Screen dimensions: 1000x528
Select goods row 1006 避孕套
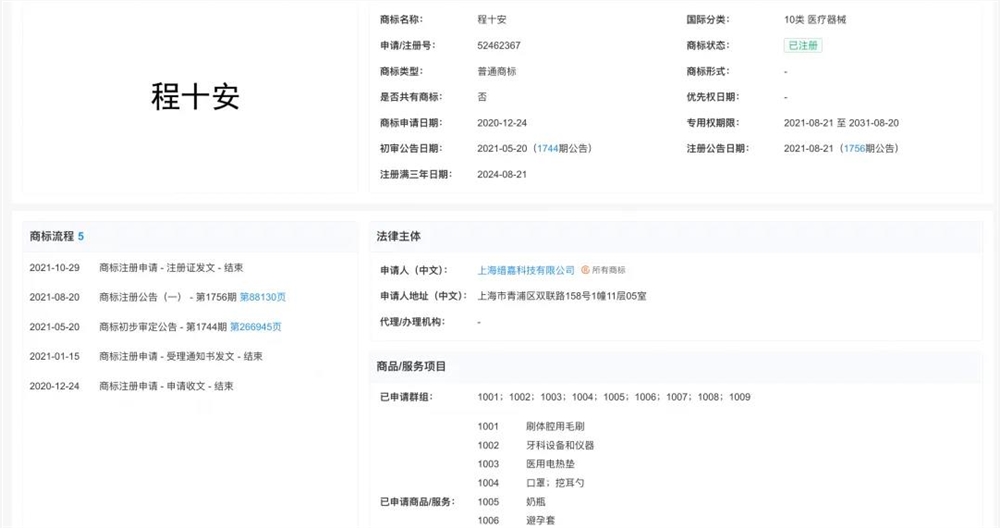pyautogui.click(x=516, y=521)
